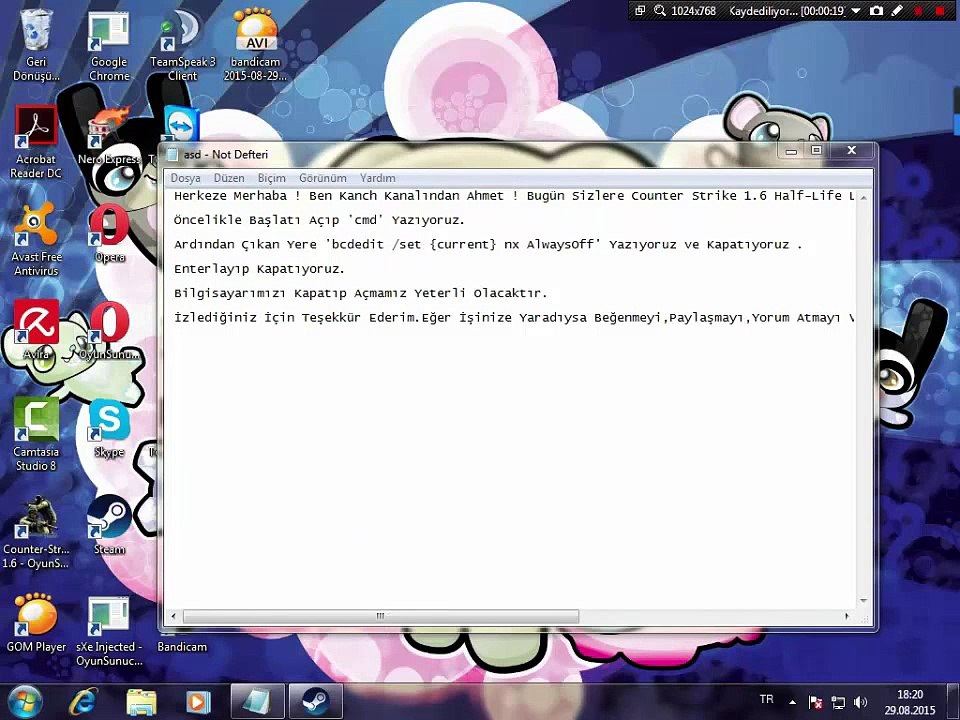Close the asd - Not Defteri window
960x720 pixels.
851,151
